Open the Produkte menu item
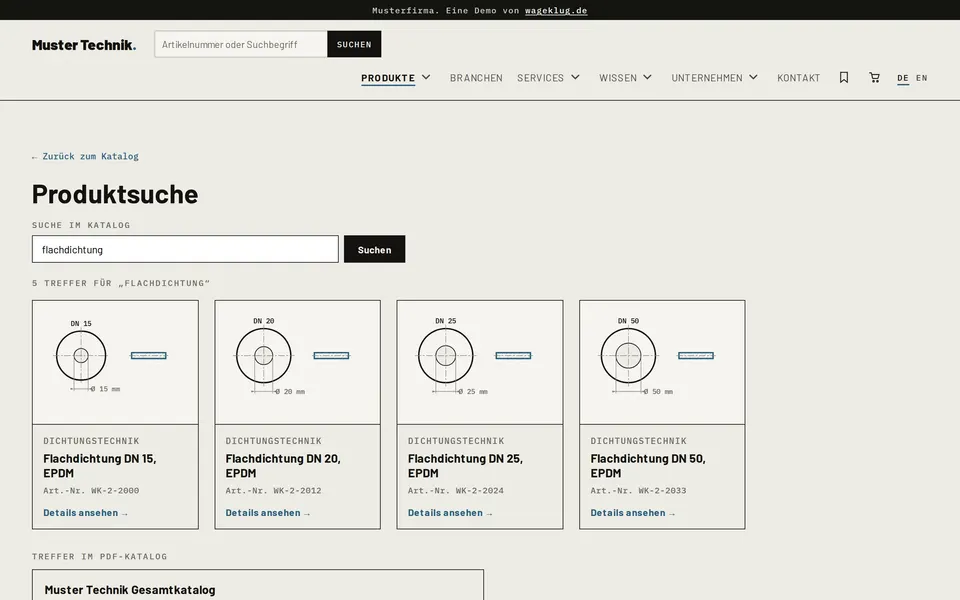The image size is (960, 600). coord(388,78)
